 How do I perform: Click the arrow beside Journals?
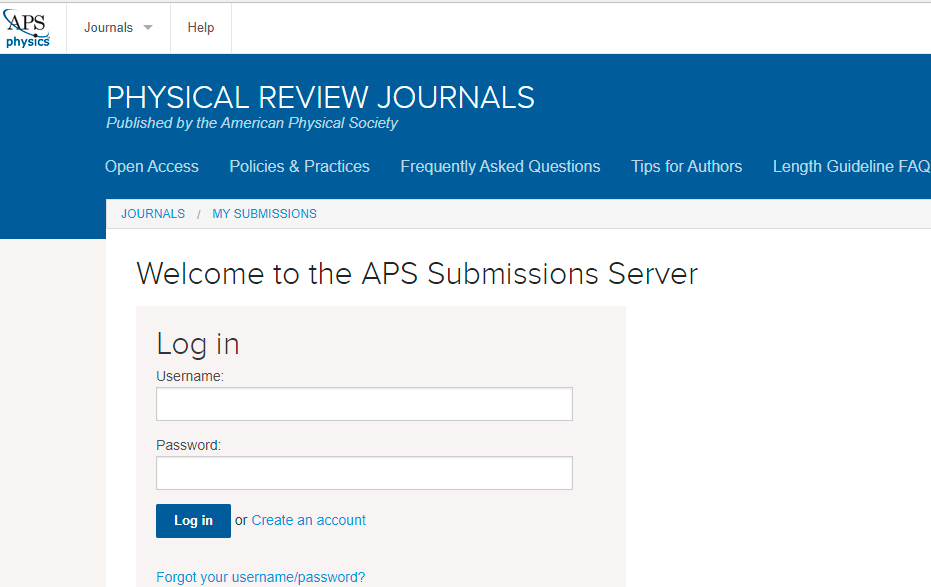tap(148, 28)
